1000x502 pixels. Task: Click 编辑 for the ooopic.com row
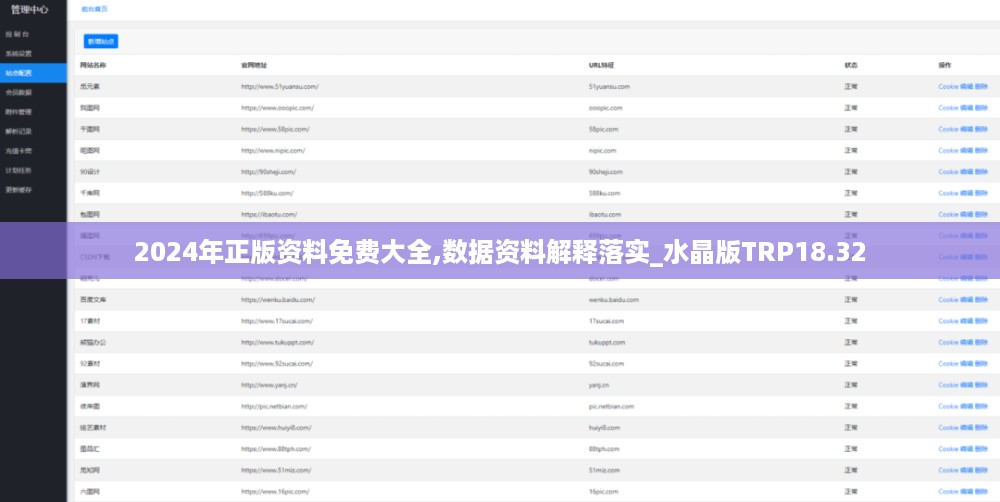click(966, 108)
